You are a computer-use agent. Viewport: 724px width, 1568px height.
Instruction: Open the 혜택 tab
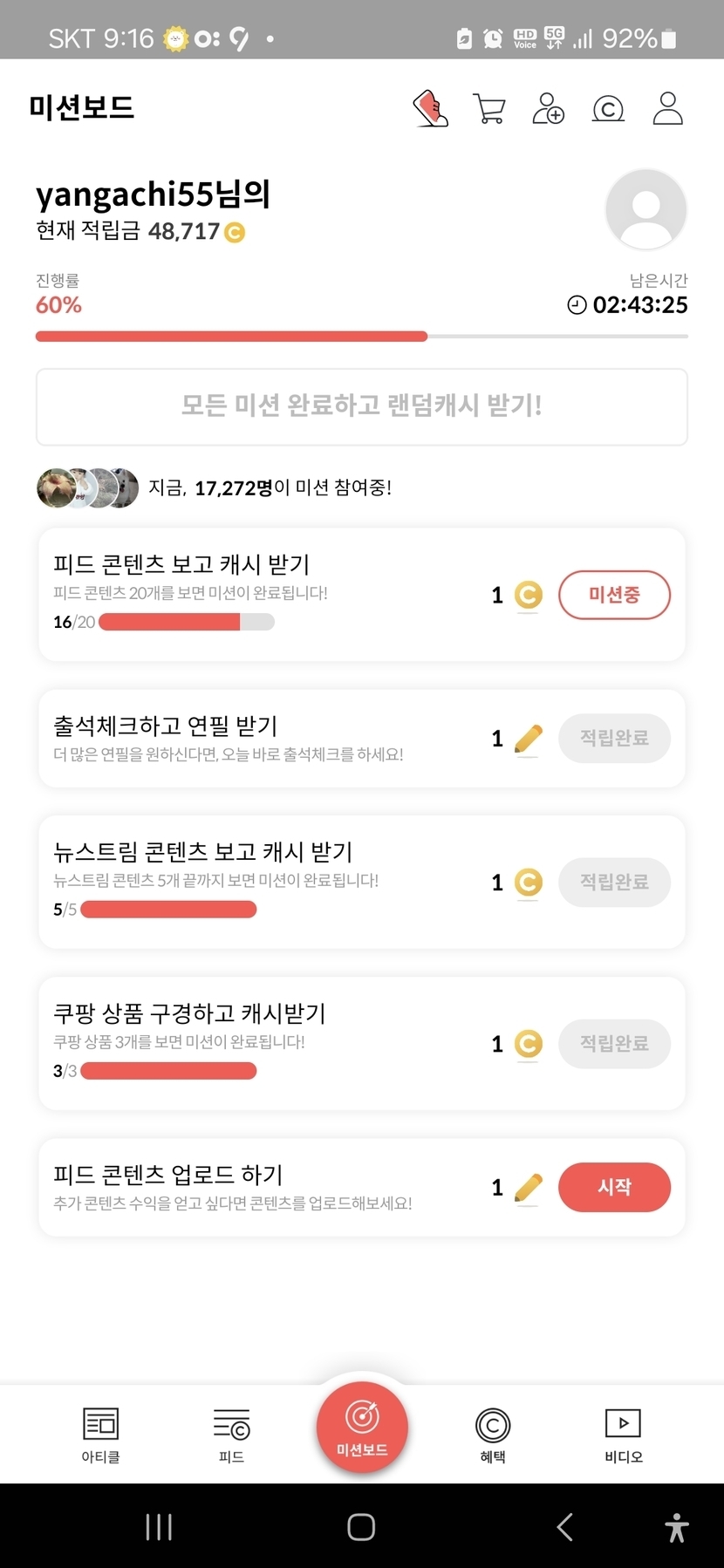click(x=493, y=1435)
